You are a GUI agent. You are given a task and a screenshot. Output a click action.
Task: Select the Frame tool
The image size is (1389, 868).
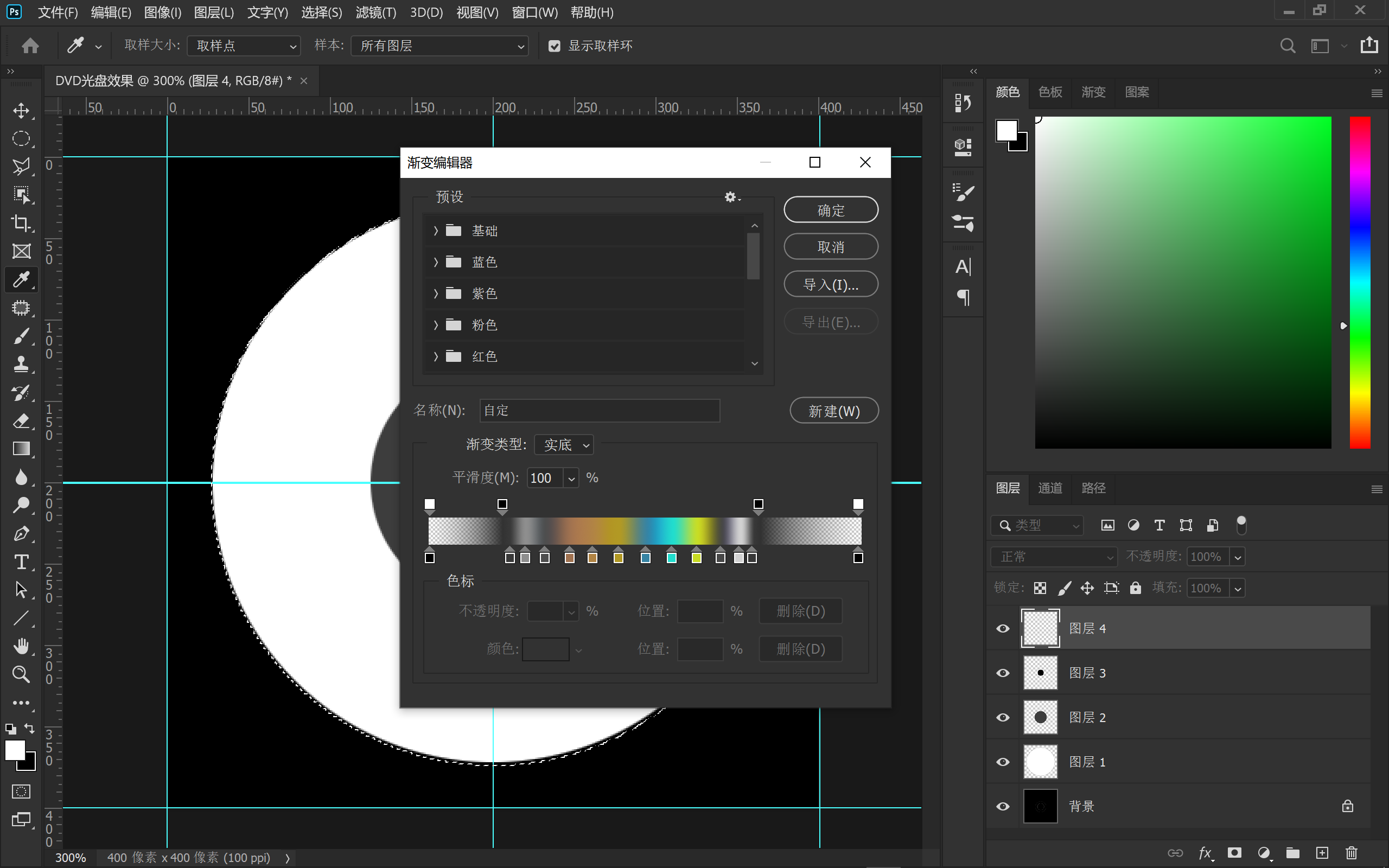click(21, 251)
